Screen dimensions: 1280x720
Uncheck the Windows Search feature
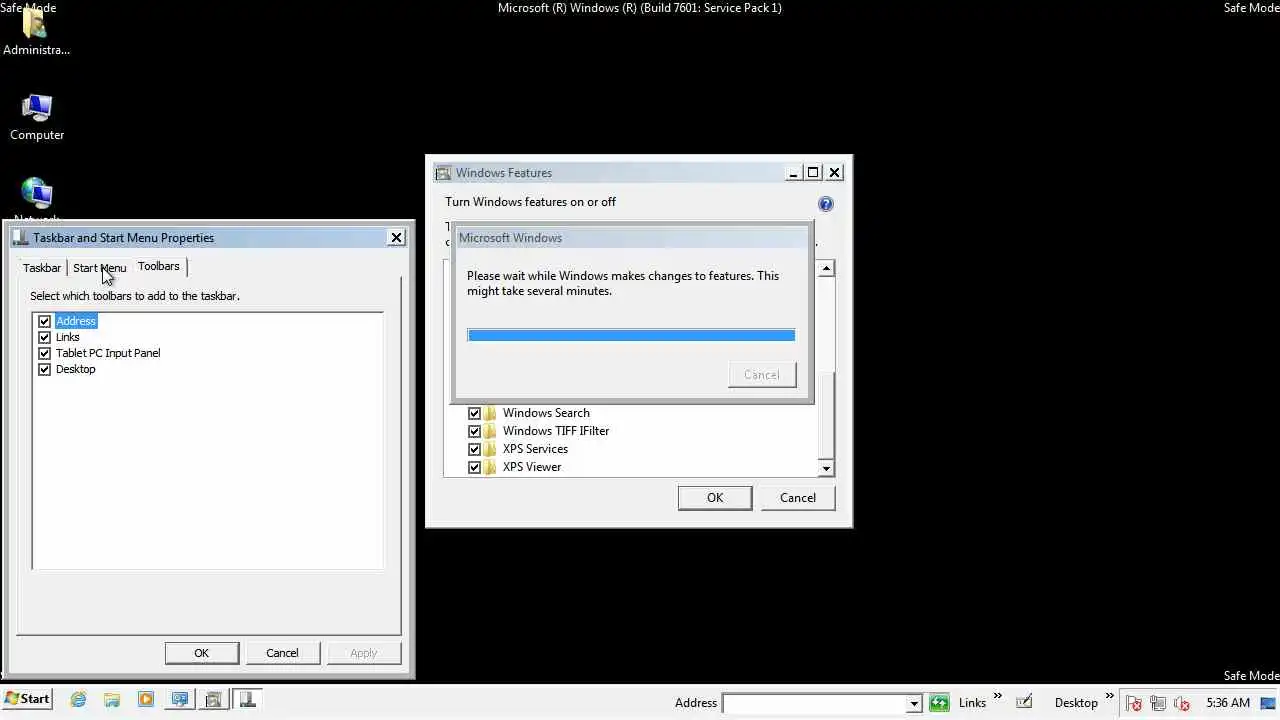475,413
